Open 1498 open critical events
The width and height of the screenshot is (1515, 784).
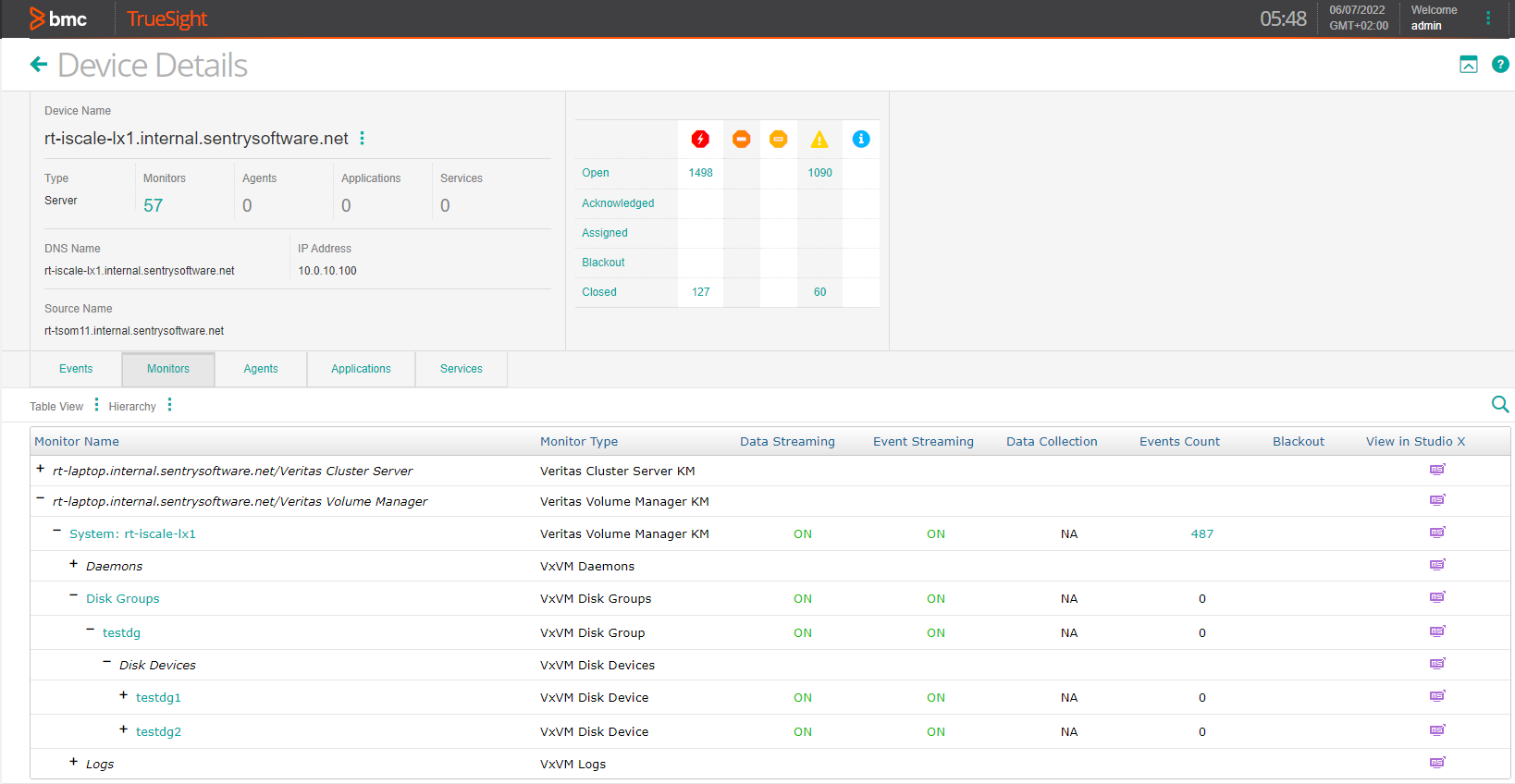point(701,173)
